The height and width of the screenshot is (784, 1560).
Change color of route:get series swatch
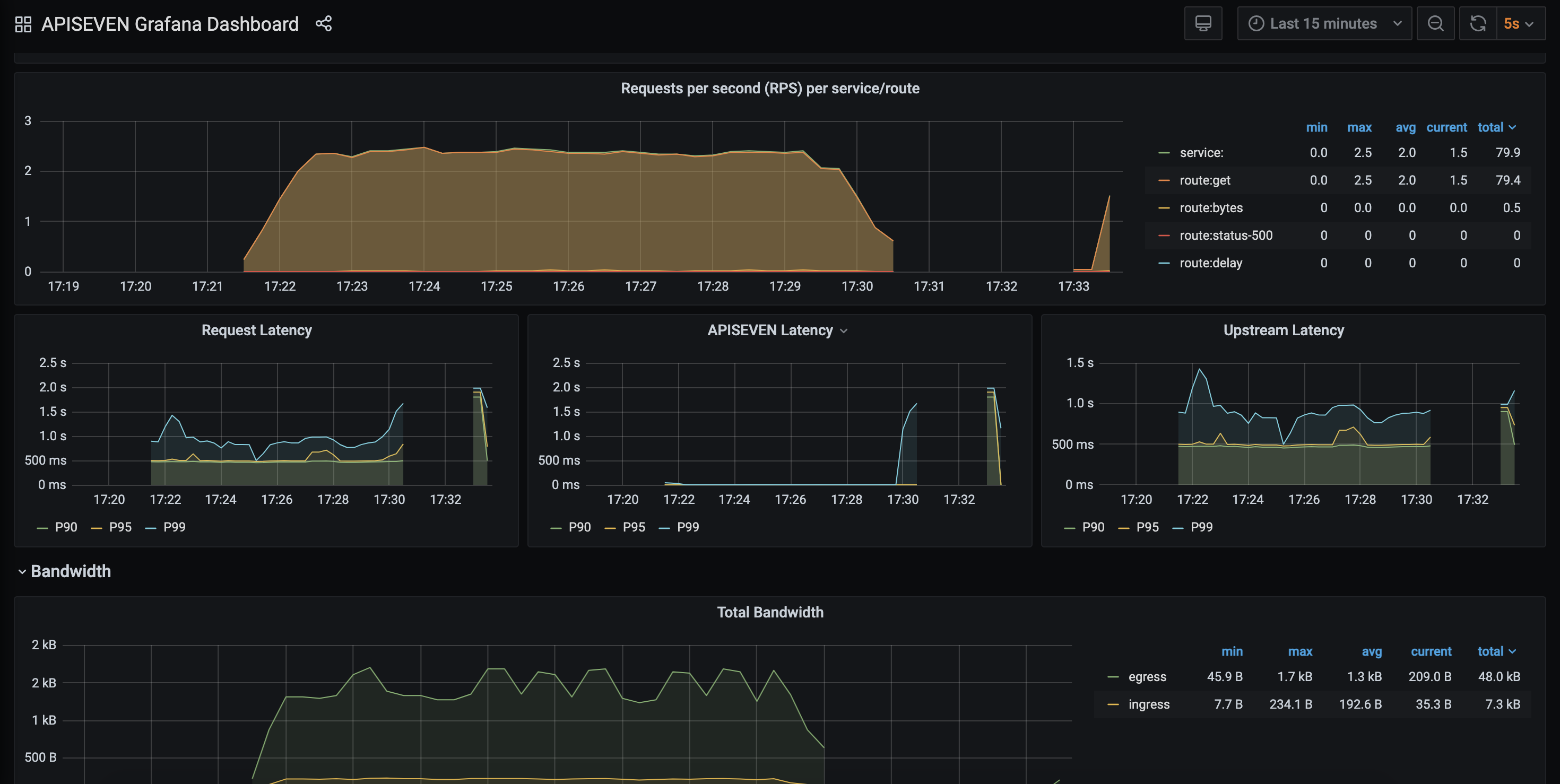tap(1163, 180)
